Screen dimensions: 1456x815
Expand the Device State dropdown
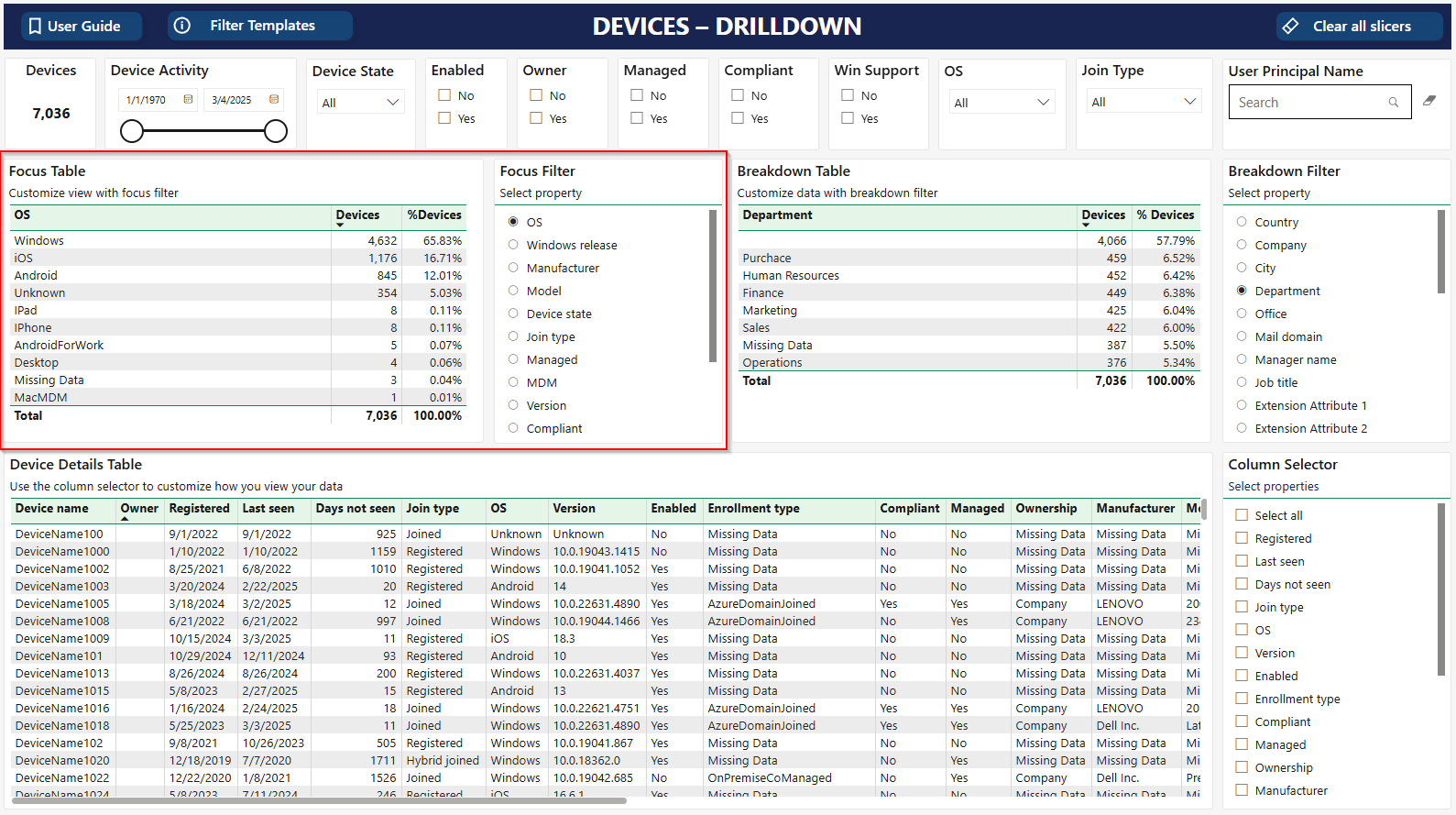click(360, 102)
